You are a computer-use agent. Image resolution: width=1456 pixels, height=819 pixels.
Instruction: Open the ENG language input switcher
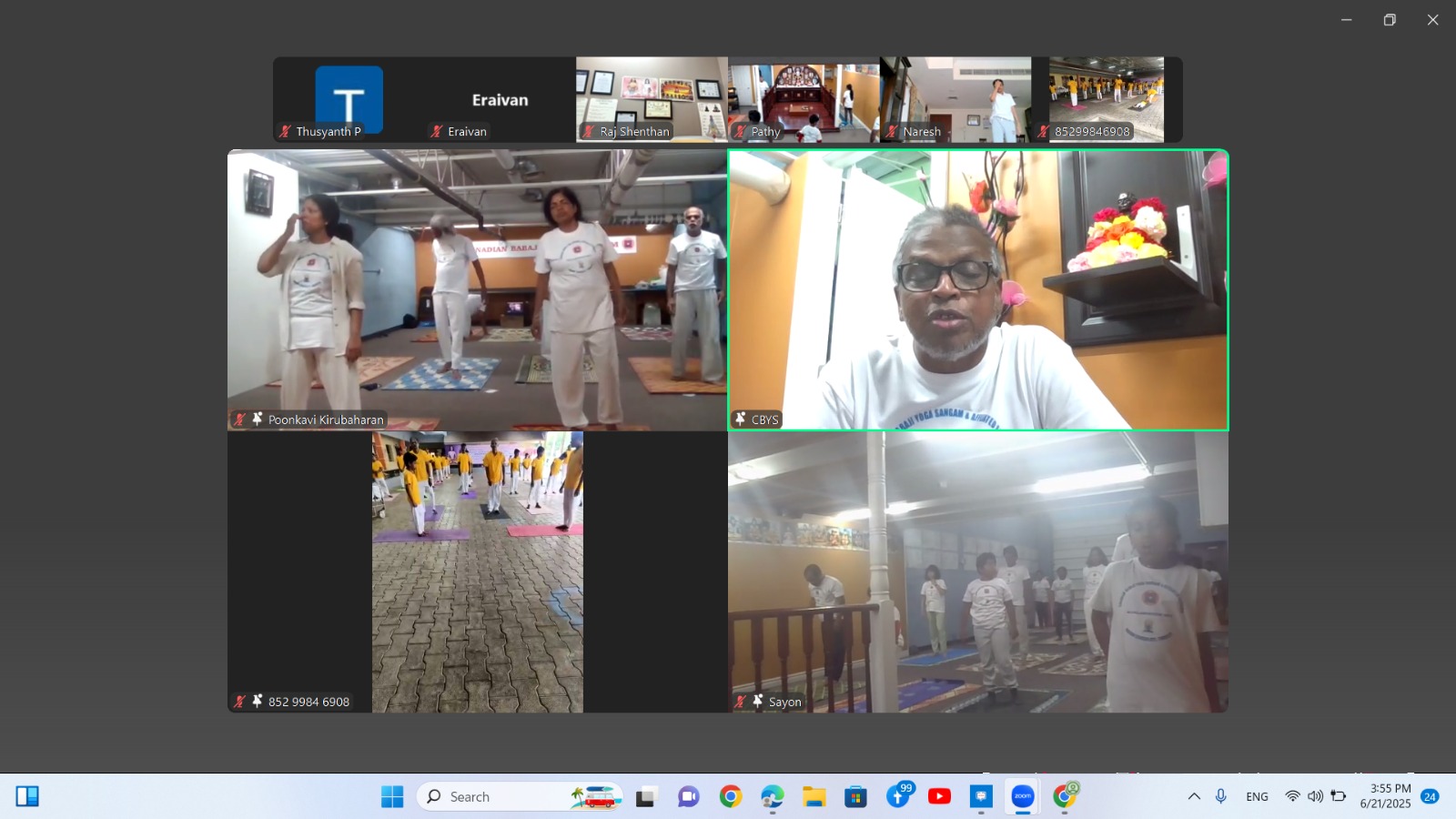1257,797
